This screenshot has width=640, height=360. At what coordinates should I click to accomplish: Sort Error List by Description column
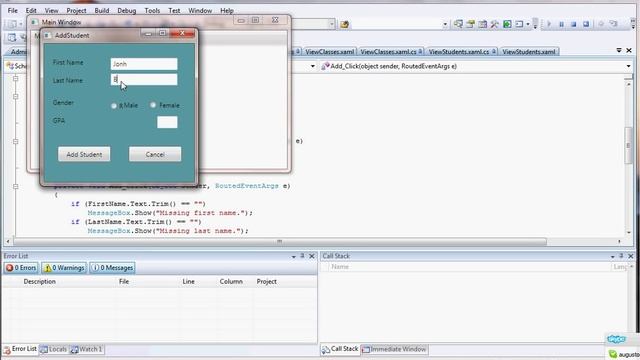pyautogui.click(x=40, y=281)
